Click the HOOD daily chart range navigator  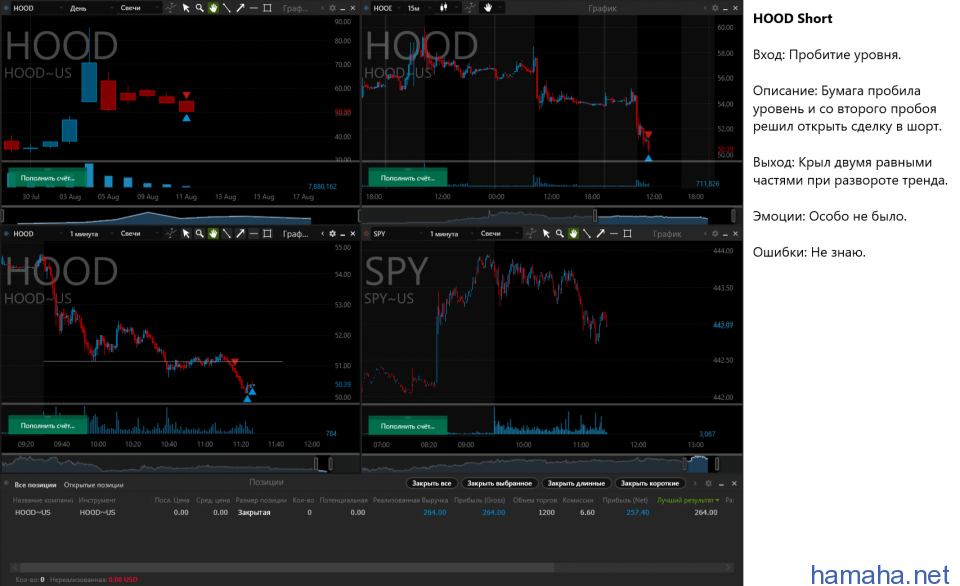180,216
